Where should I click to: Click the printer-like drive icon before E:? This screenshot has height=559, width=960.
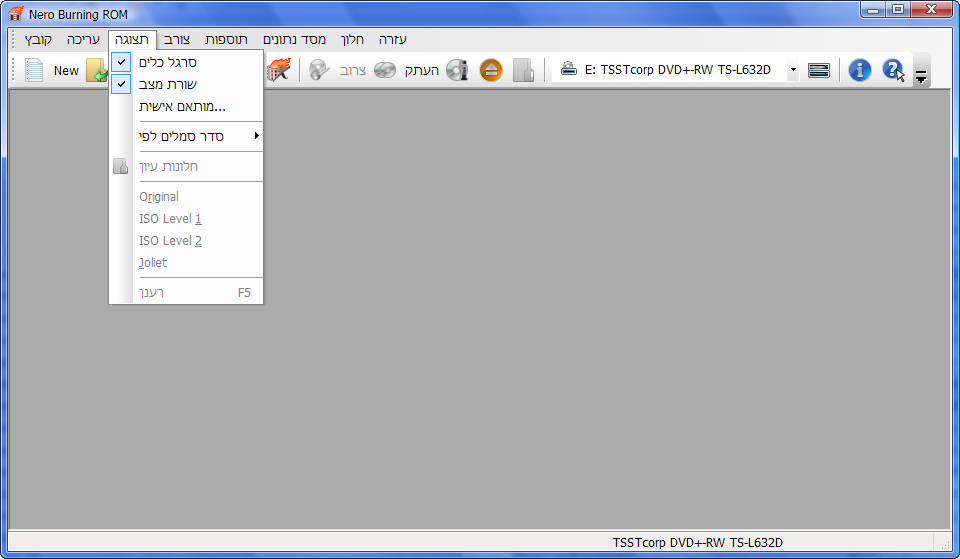point(569,69)
